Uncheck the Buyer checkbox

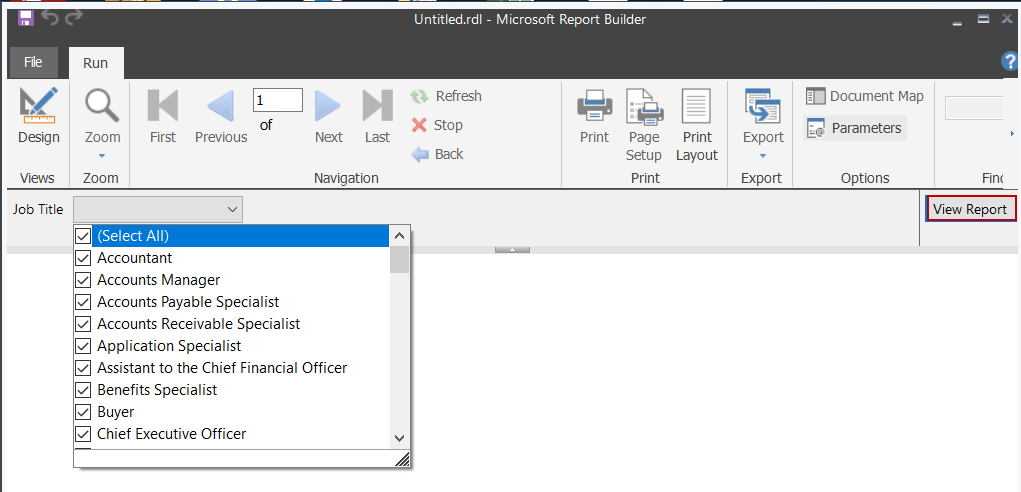point(83,412)
